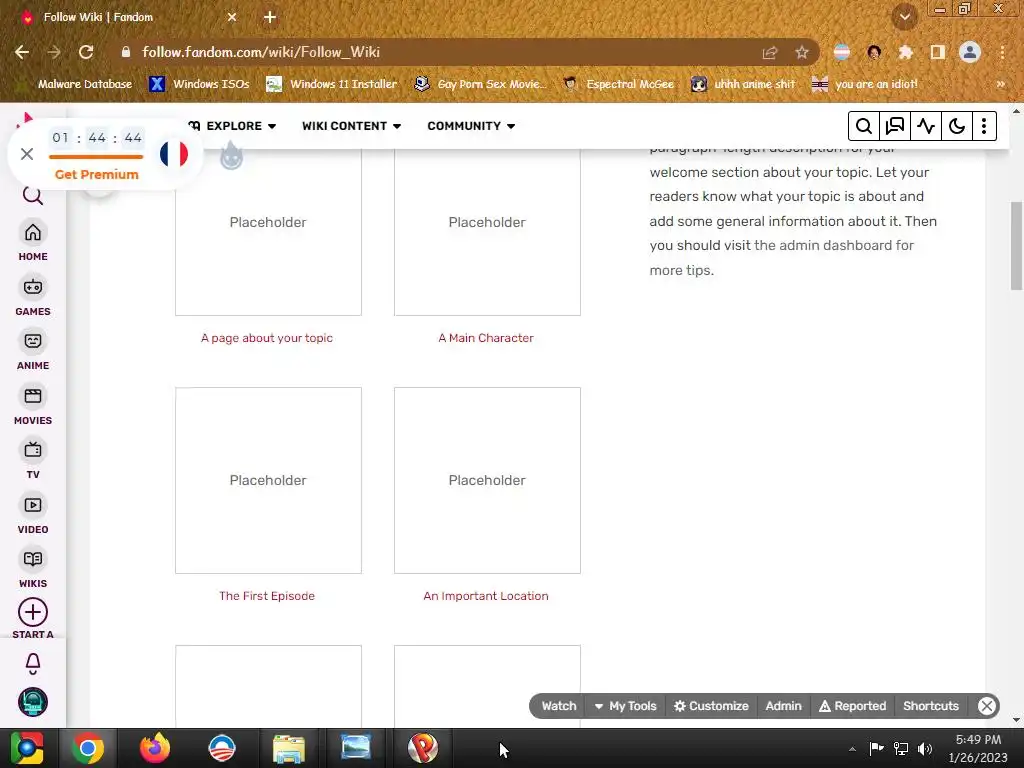Open Fandom search from wiki header
Image resolution: width=1024 pixels, height=768 pixels.
[863, 126]
